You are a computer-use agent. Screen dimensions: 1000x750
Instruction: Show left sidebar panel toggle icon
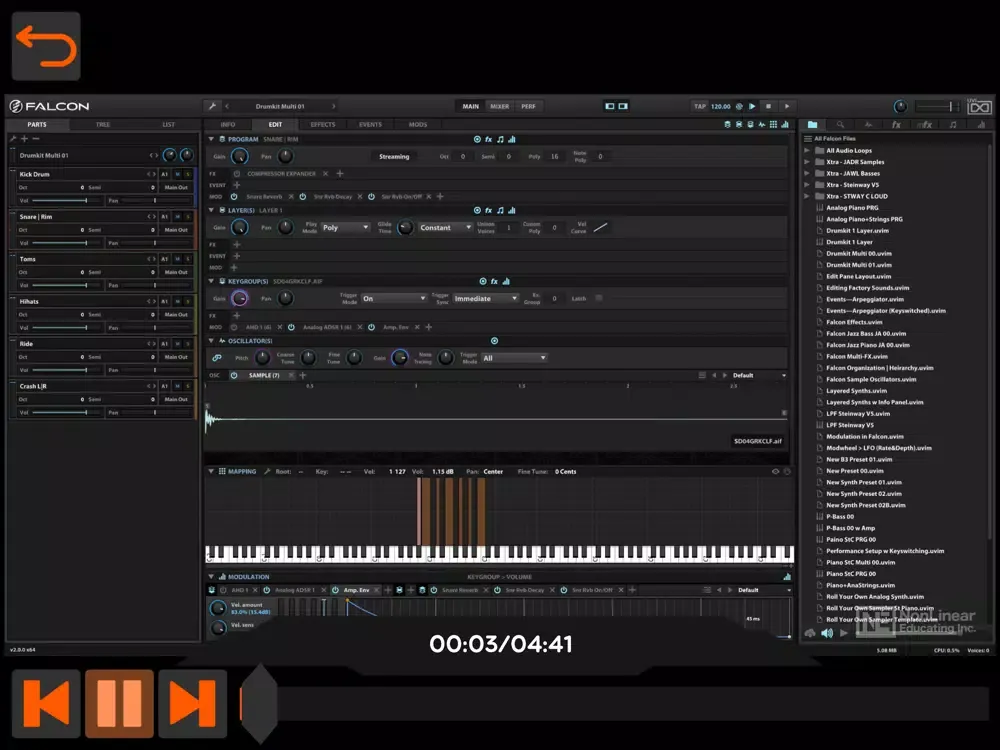coord(610,107)
